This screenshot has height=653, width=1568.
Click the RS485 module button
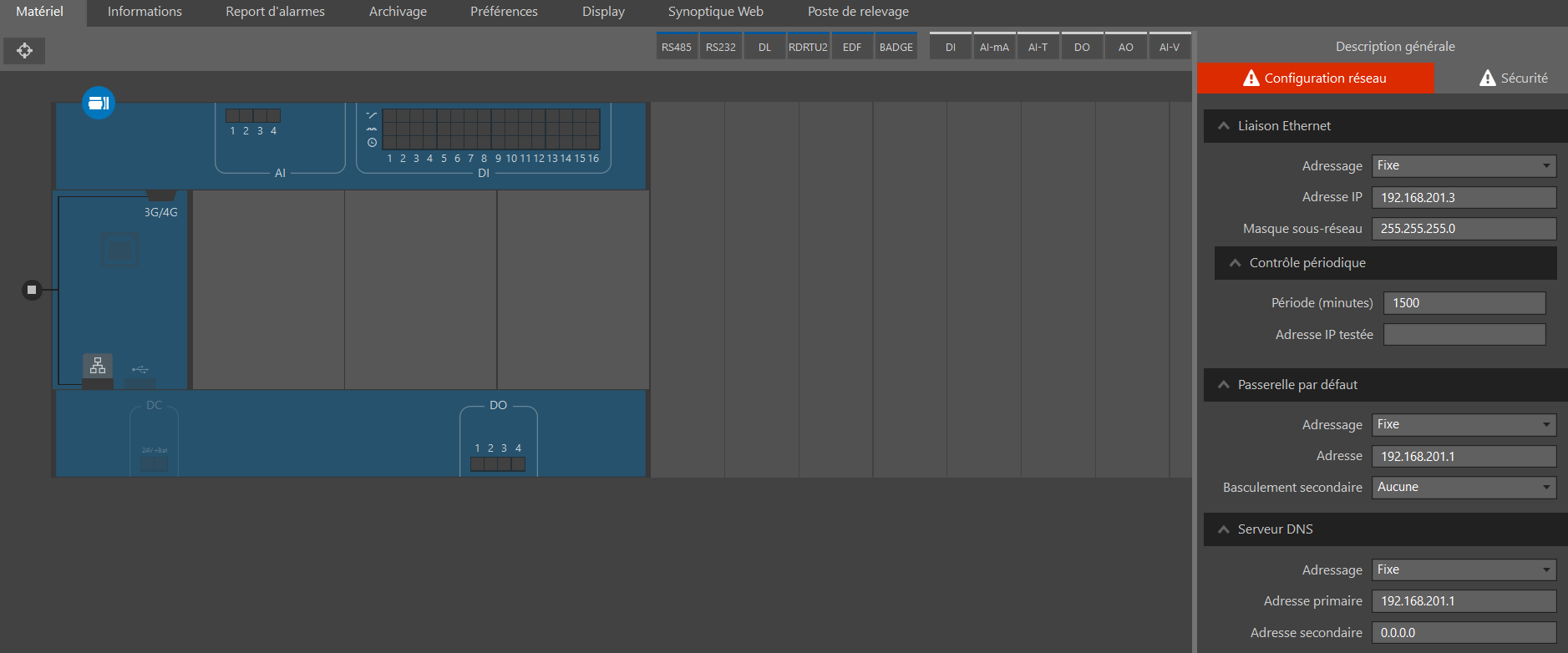(x=676, y=47)
